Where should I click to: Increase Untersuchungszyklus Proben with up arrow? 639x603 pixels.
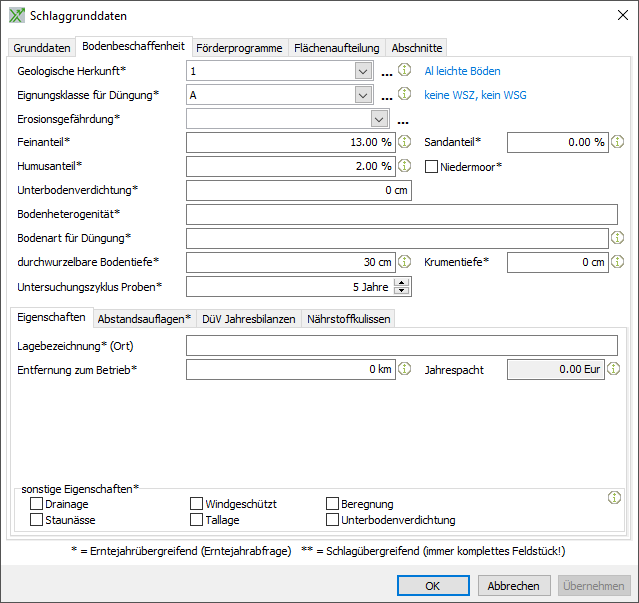pos(403,282)
